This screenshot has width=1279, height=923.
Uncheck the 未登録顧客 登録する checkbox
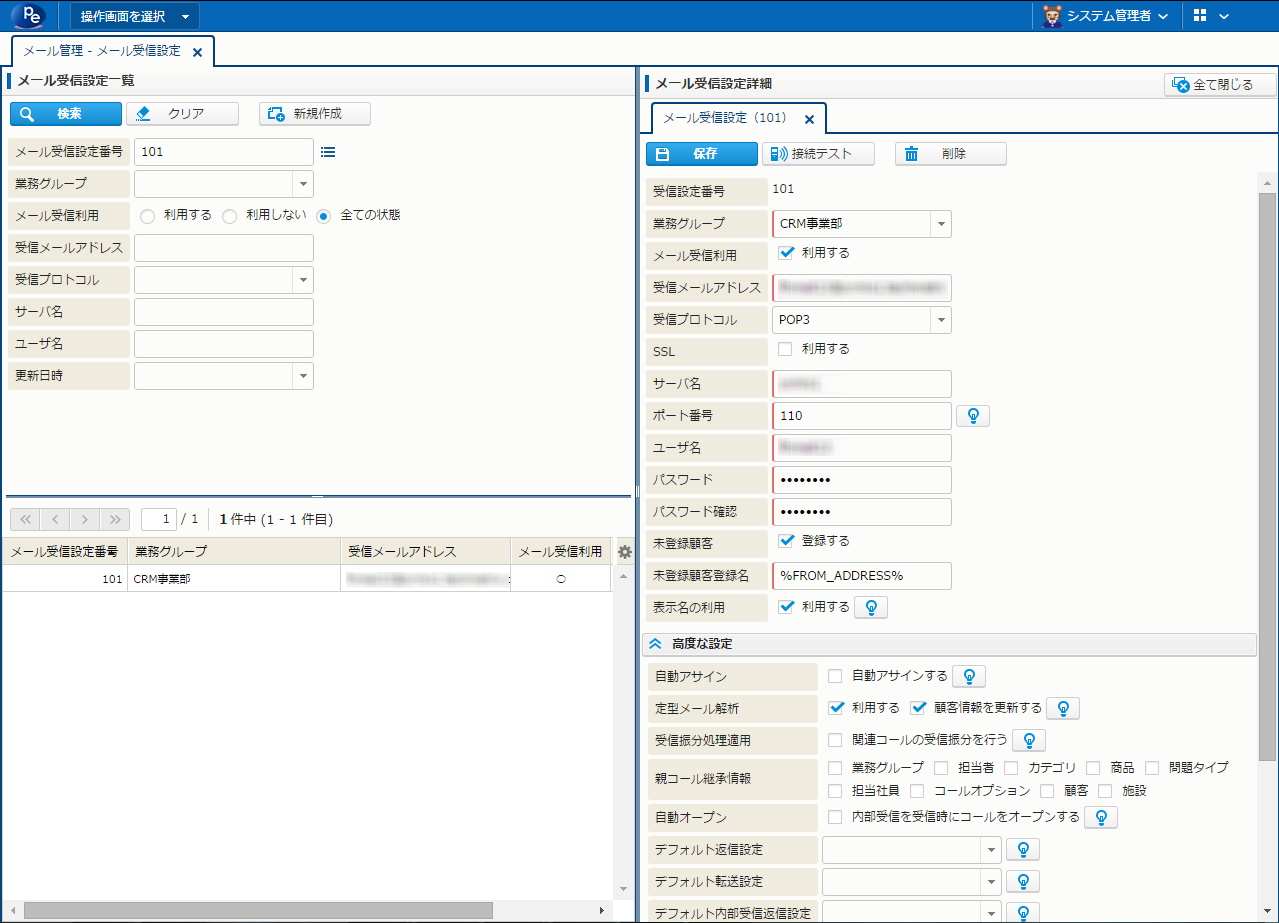point(786,541)
